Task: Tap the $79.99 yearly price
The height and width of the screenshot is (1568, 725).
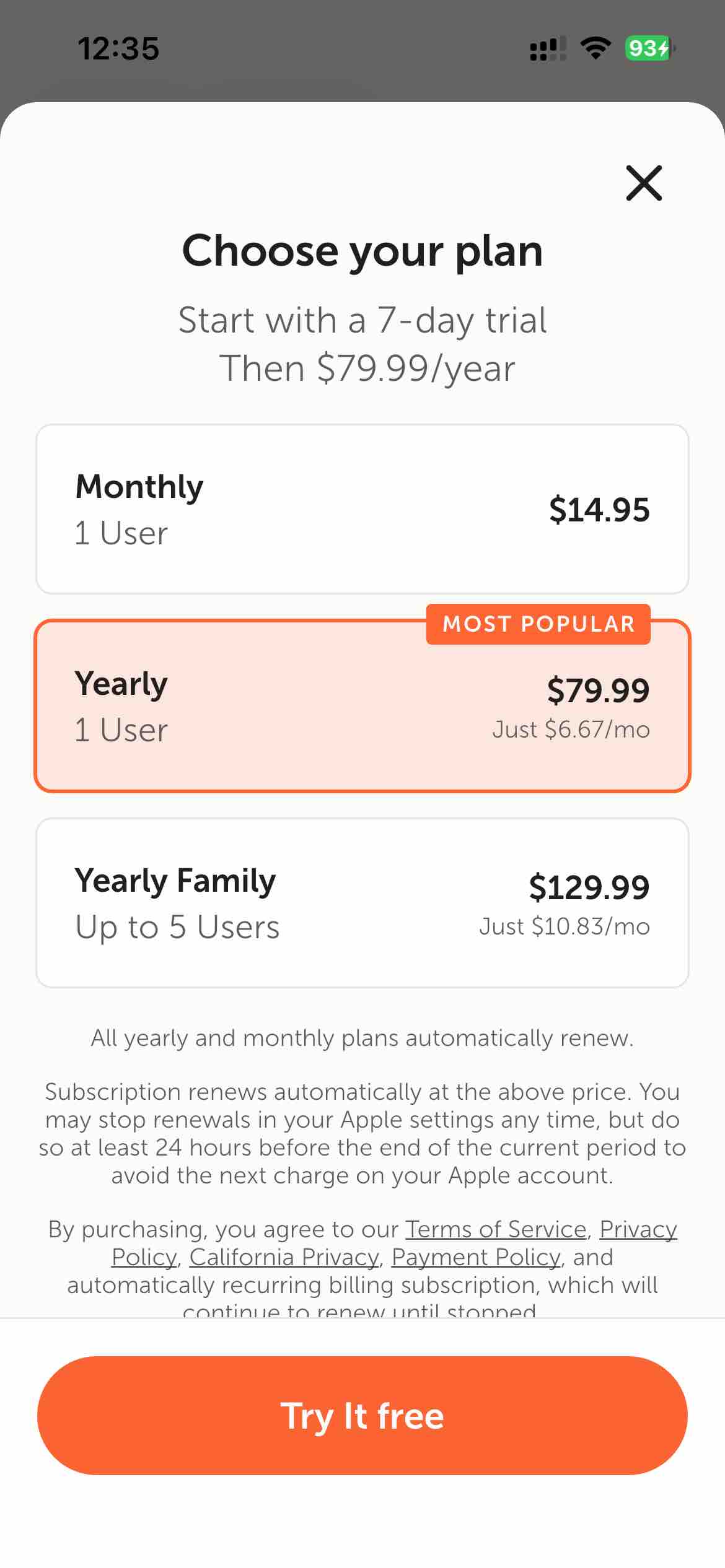Action: point(598,690)
